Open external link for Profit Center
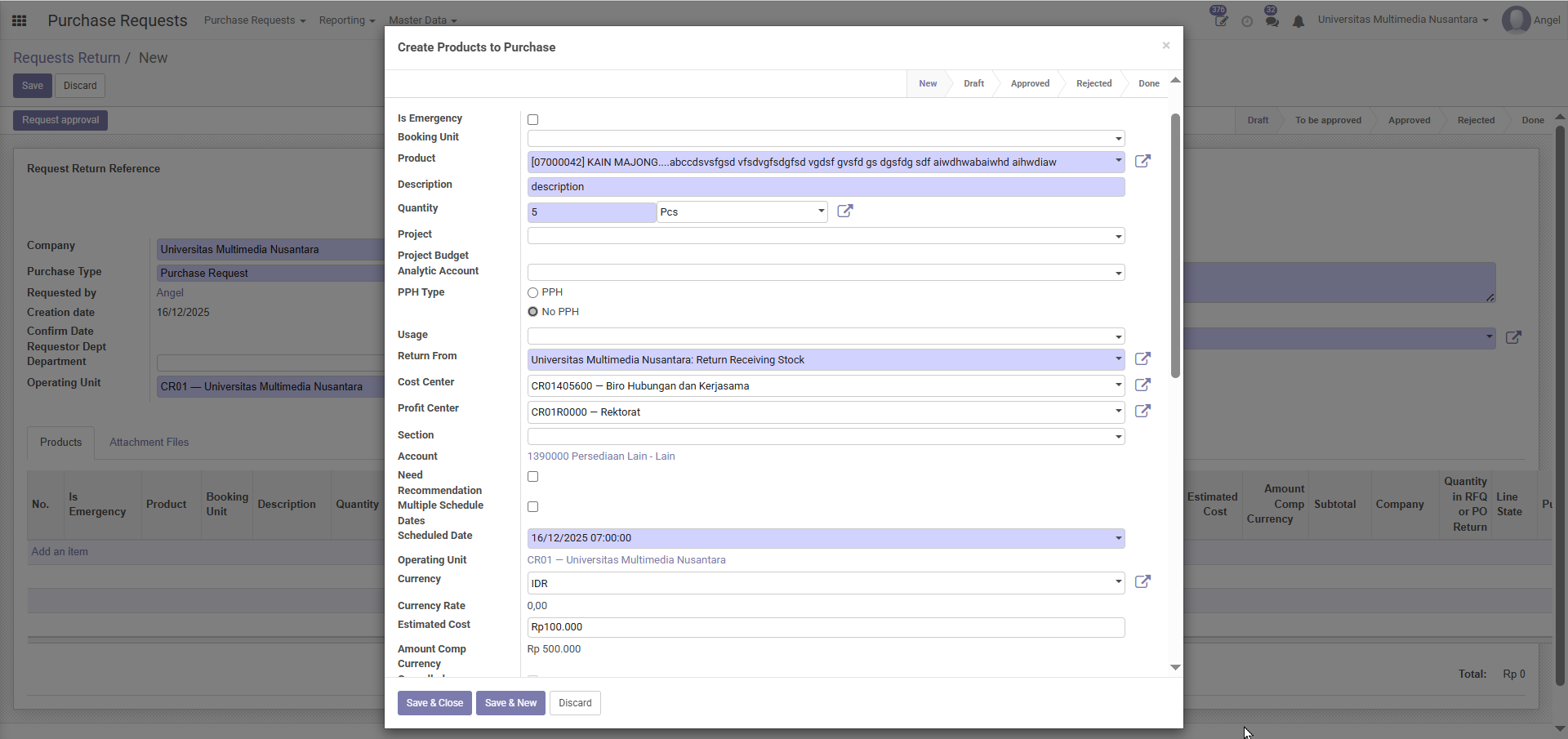1568x739 pixels. coord(1143,412)
